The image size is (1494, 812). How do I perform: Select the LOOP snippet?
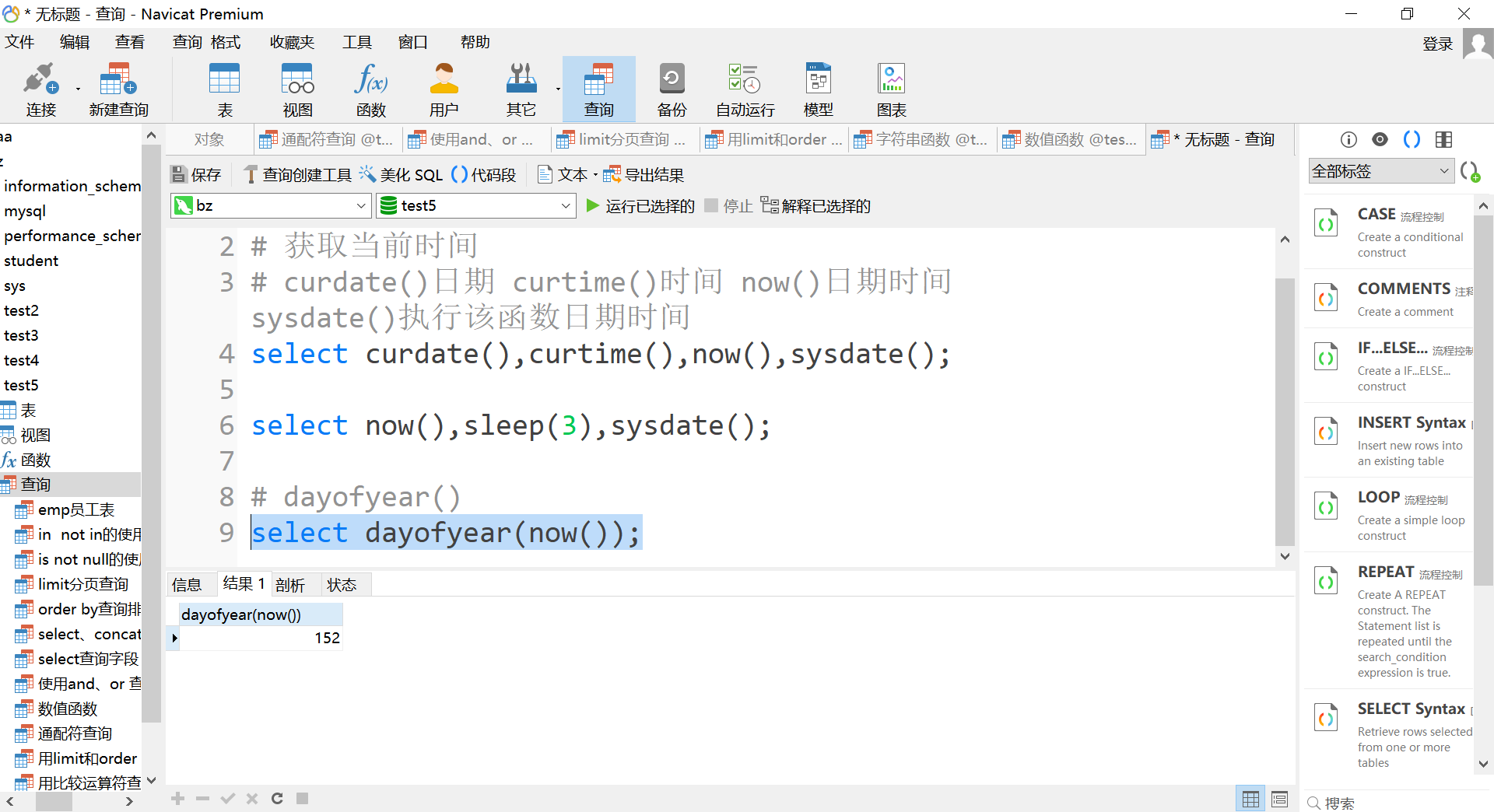[1390, 514]
